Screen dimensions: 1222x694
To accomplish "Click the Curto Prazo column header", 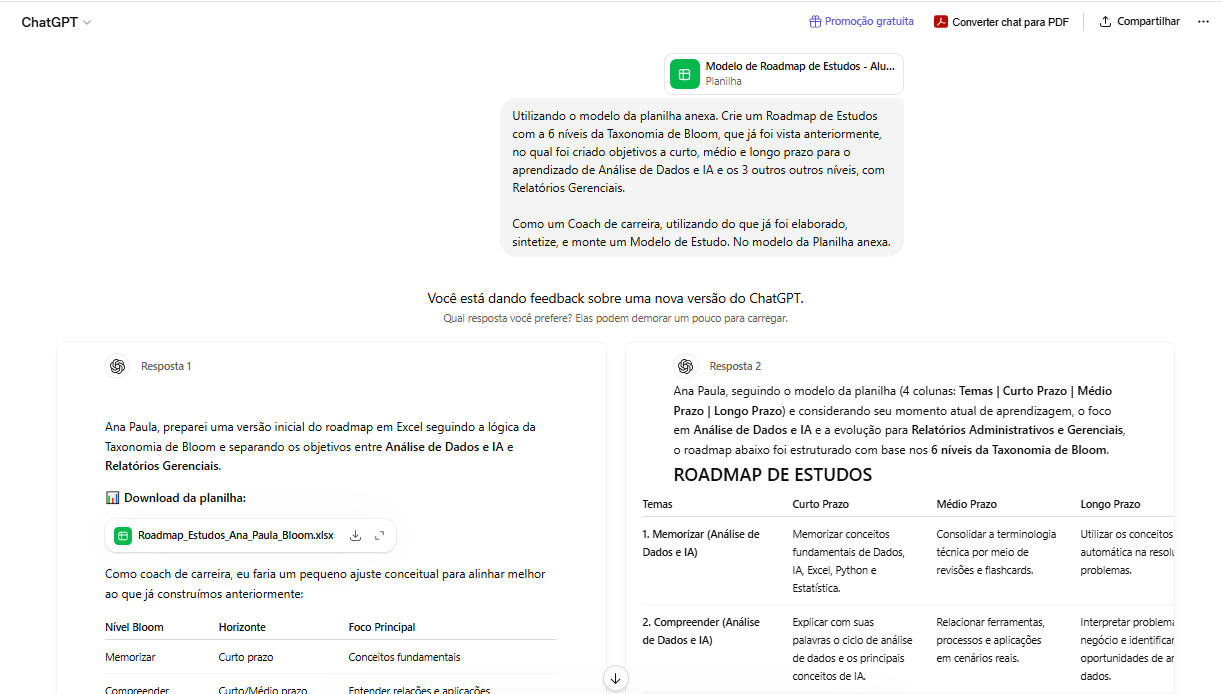I will [820, 504].
